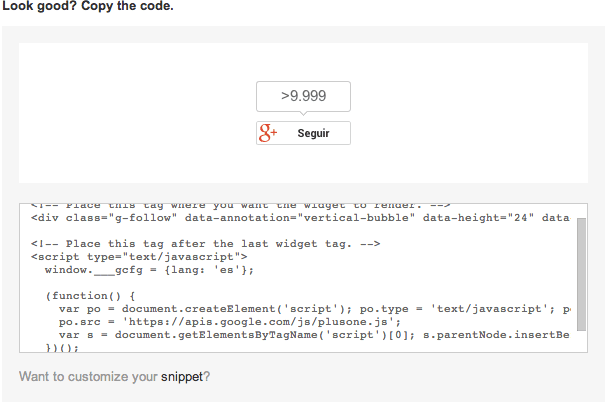Click the >9.999 follower count bubble

(x=303, y=96)
